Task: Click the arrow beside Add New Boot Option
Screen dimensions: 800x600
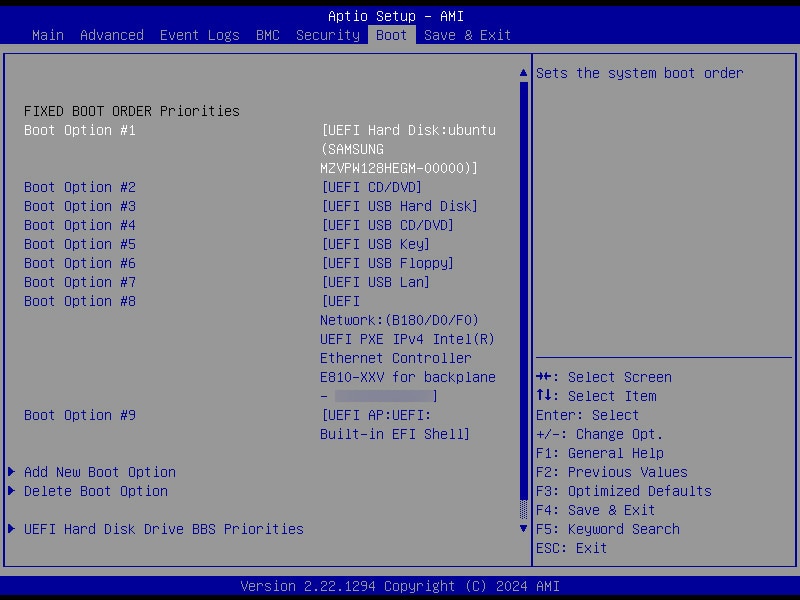Action: [x=12, y=472]
